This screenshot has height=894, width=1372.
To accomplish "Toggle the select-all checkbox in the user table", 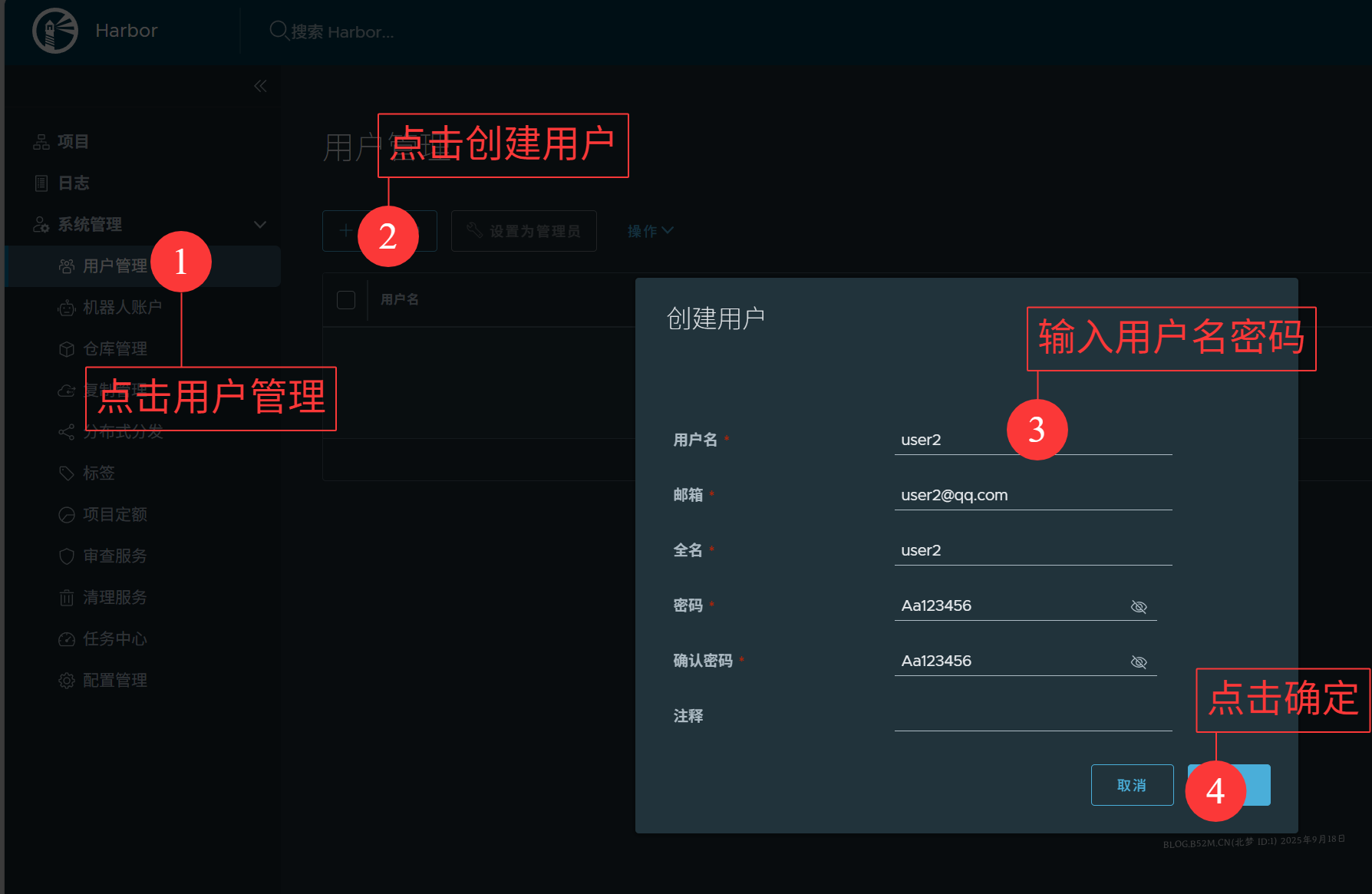I will [346, 299].
